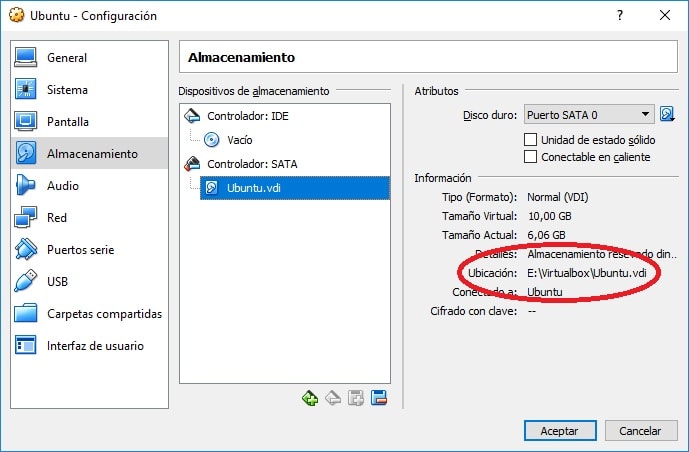689x452 pixels.
Task: Click the Carpetas compartidas folder icon
Action: click(x=25, y=313)
